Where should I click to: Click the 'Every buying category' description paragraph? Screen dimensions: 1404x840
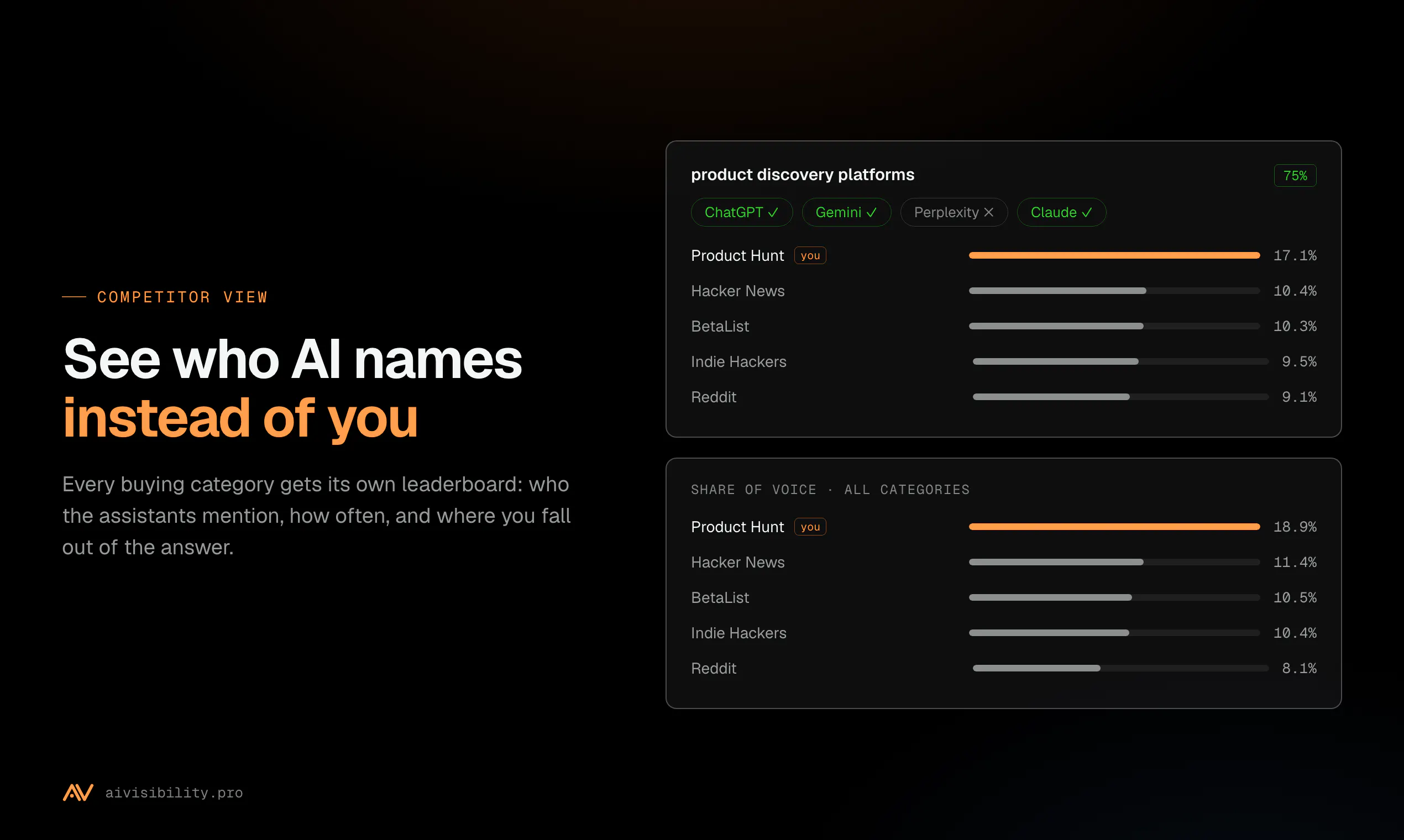click(x=316, y=516)
